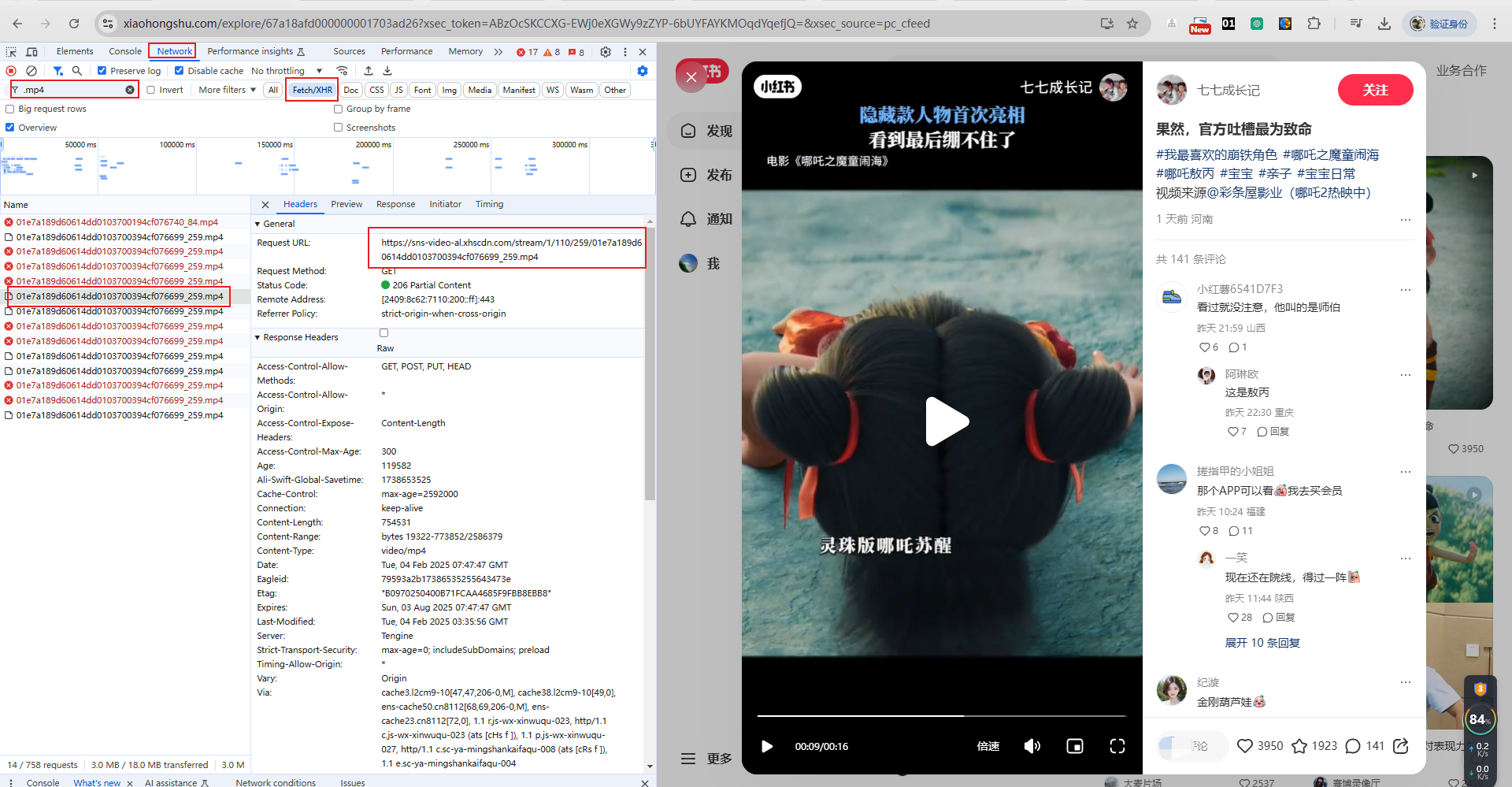
Task: Collapse the General section
Action: (x=258, y=225)
